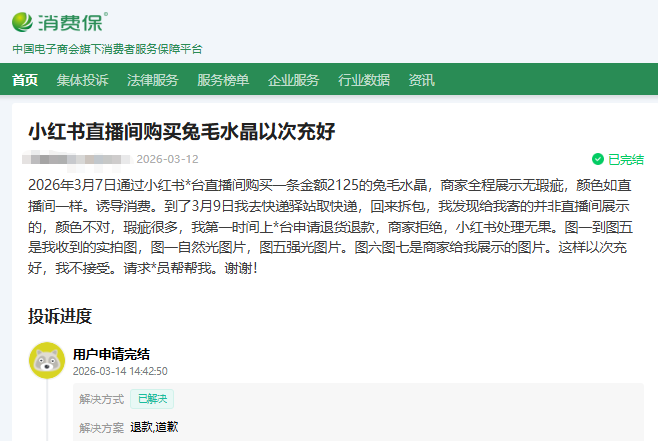Click the timestamp 2026-03-14 14:42:50
The width and height of the screenshot is (658, 441).
(120, 371)
